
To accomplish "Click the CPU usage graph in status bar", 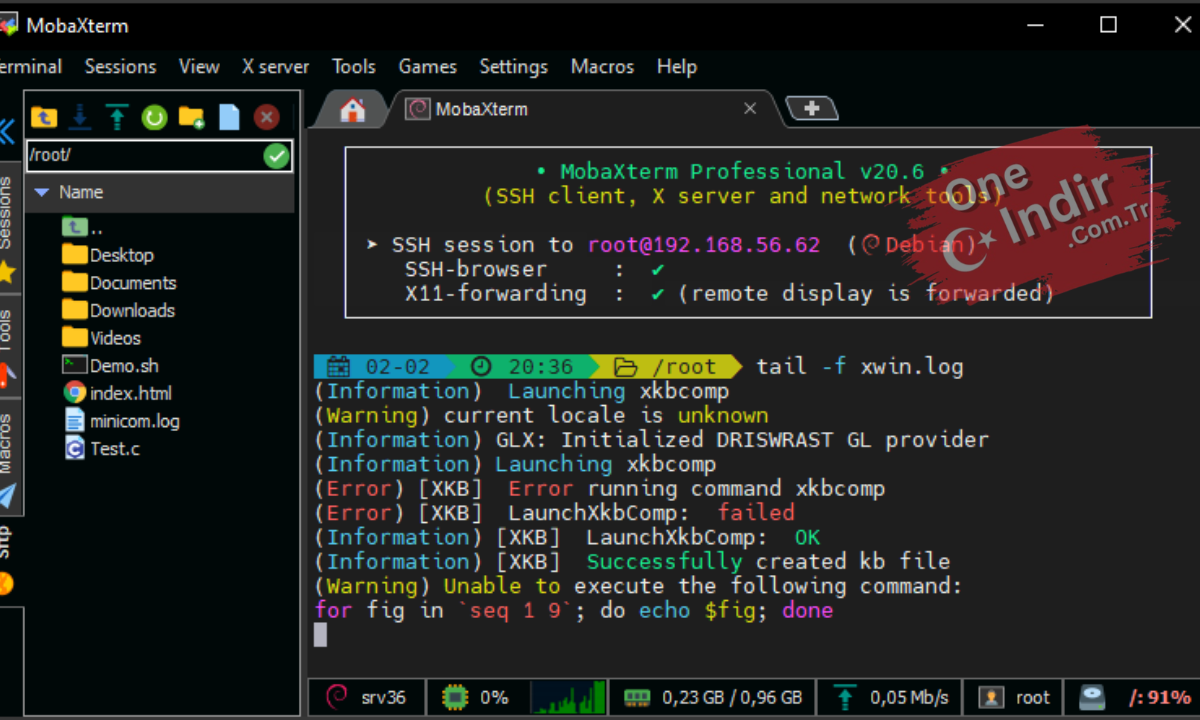I will click(x=568, y=697).
